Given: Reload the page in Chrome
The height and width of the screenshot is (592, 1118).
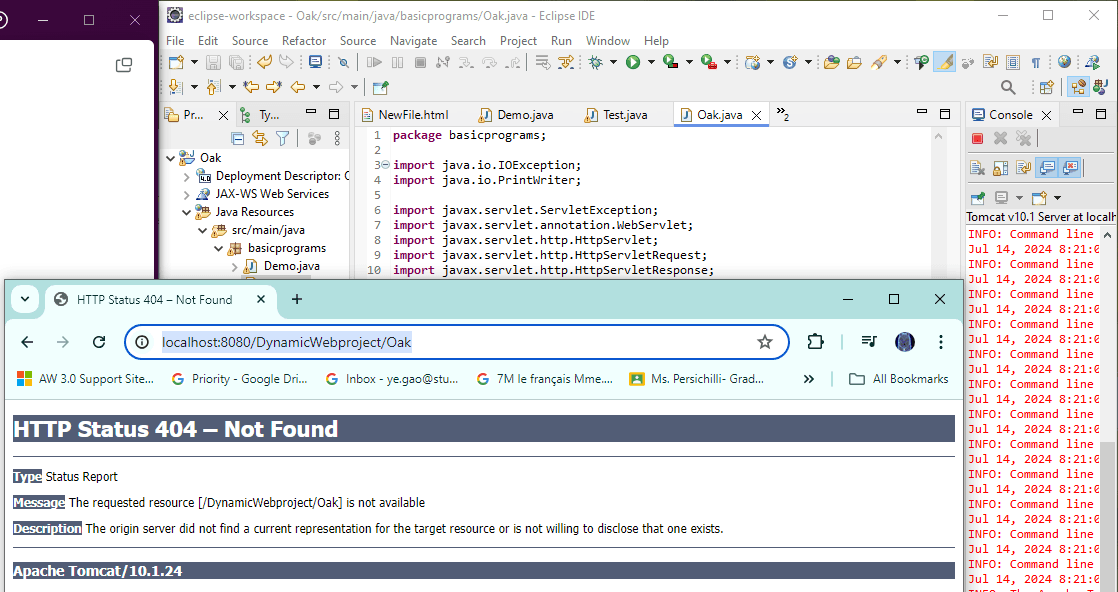Looking at the screenshot, I should coord(99,342).
